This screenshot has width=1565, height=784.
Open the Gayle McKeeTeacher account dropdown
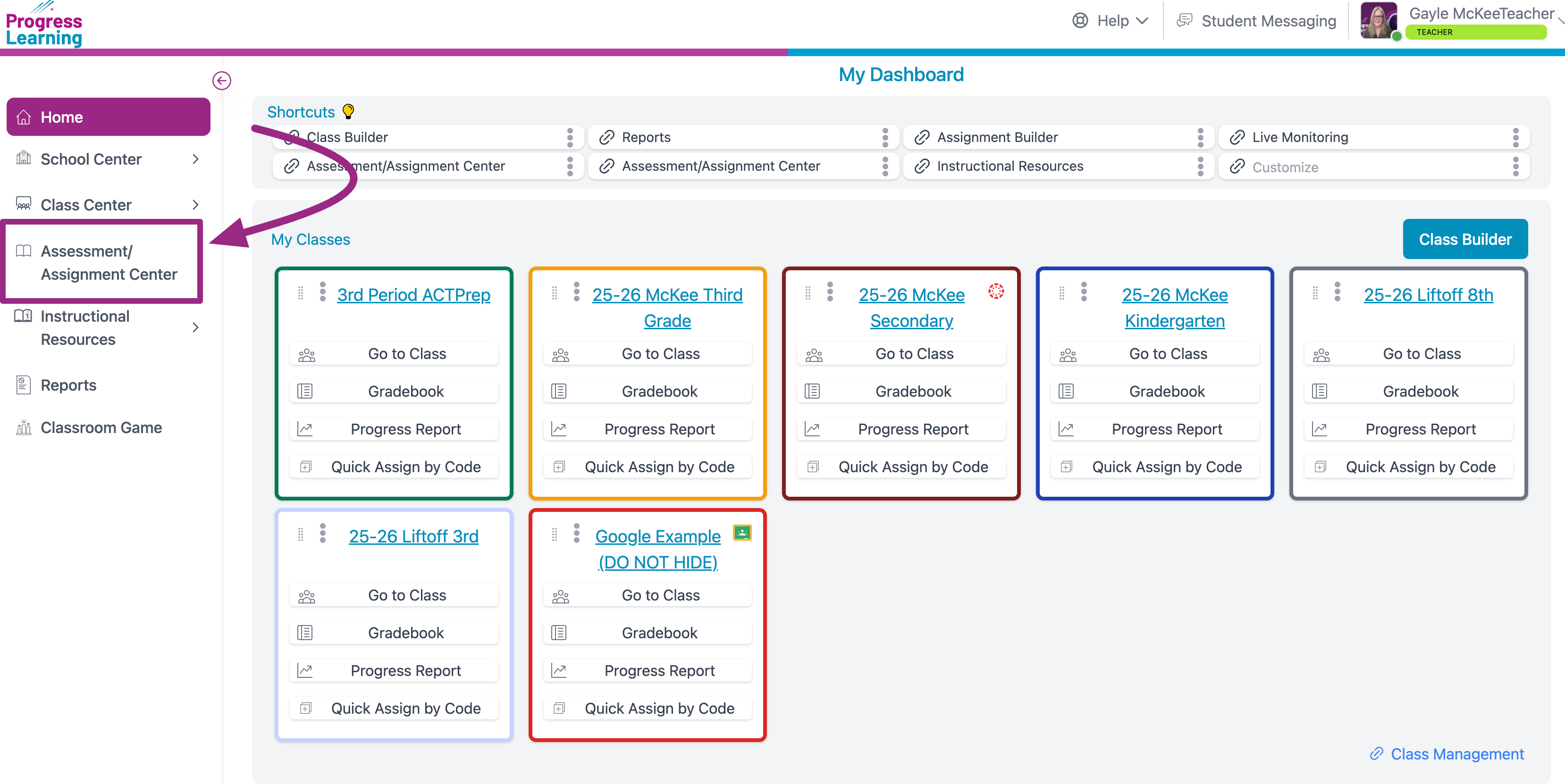coord(1560,20)
